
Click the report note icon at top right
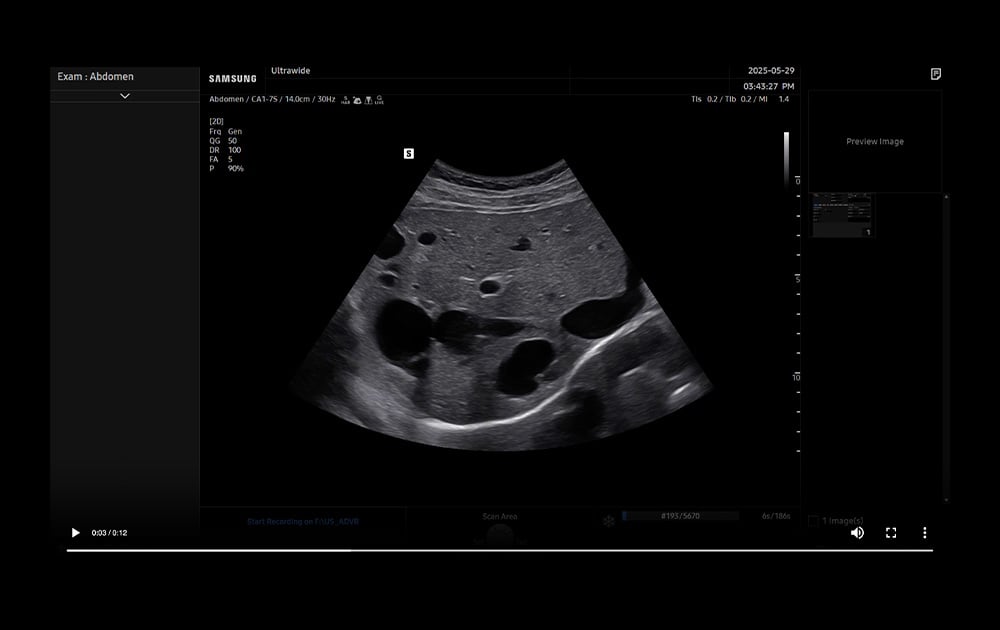coord(935,74)
